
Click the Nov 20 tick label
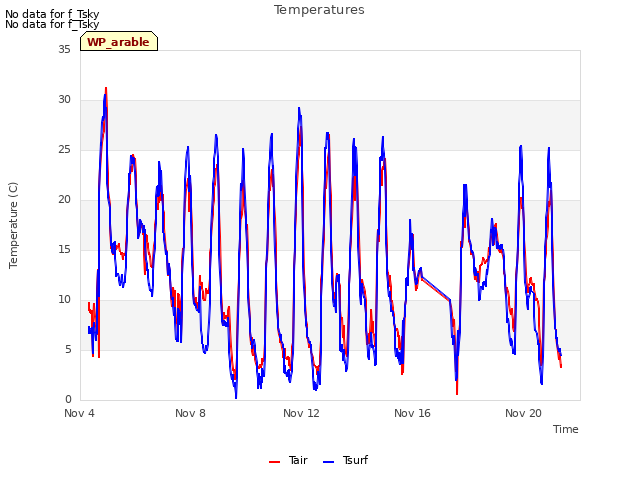[x=523, y=413]
